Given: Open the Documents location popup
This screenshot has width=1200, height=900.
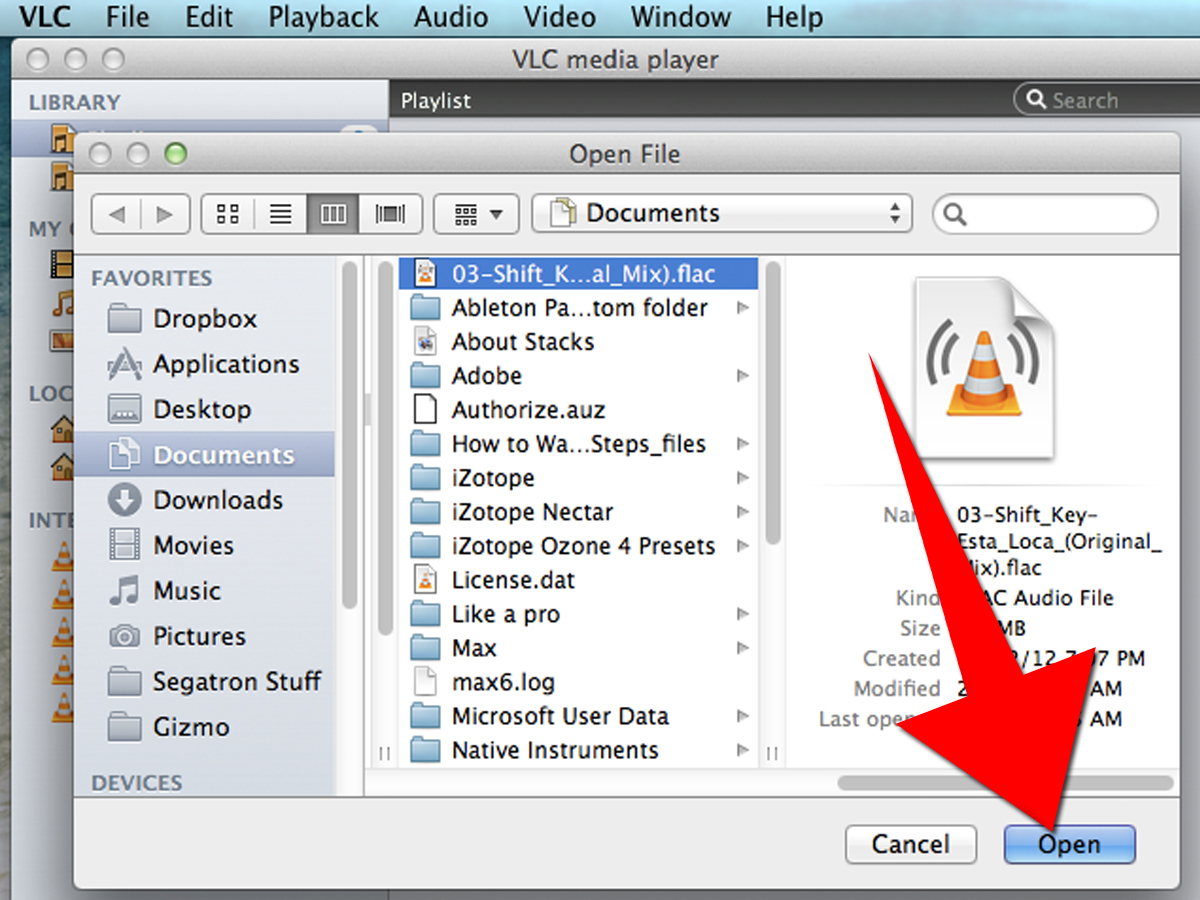Looking at the screenshot, I should pos(722,214).
